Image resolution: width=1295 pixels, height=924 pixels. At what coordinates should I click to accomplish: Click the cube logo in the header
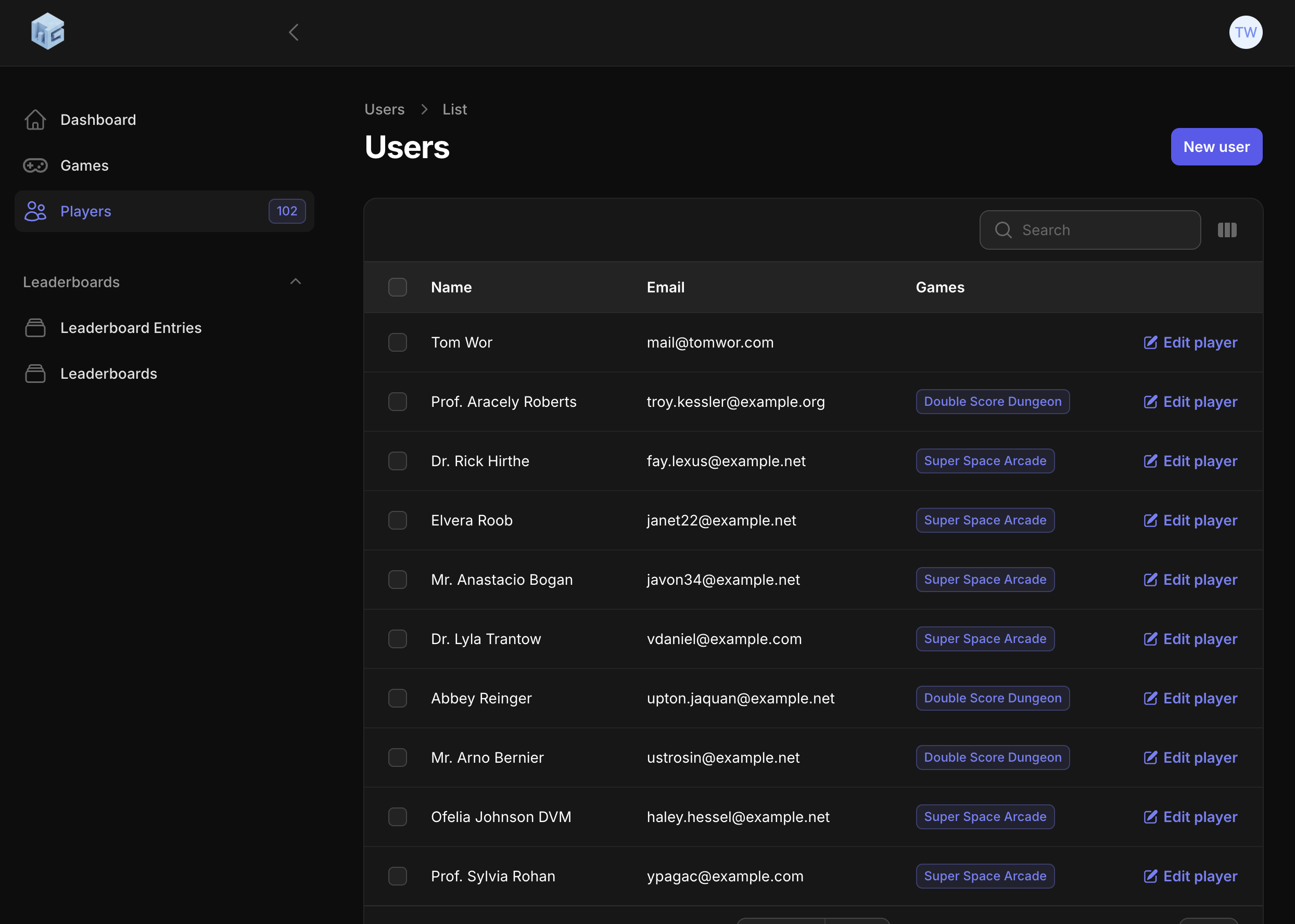47,32
